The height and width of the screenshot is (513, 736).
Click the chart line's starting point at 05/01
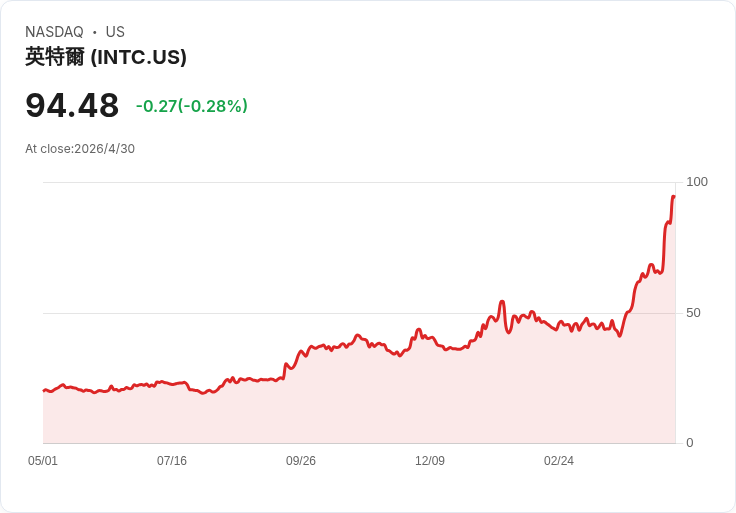(x=44, y=390)
